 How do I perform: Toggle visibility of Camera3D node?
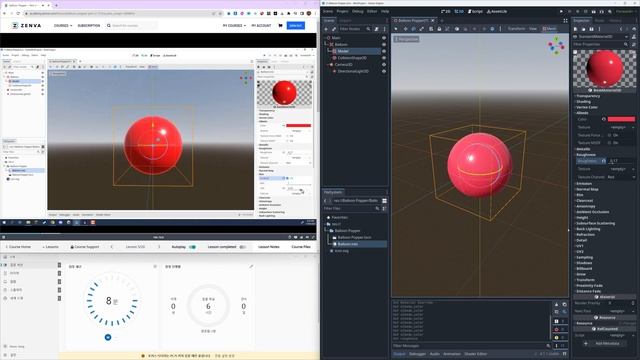384,64
